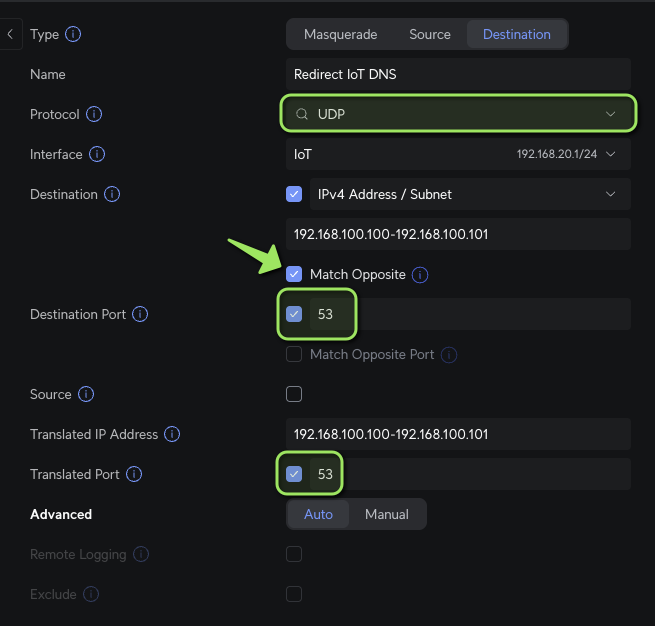Enable the Source checkbox
Viewport: 655px width, 626px height.
[294, 394]
